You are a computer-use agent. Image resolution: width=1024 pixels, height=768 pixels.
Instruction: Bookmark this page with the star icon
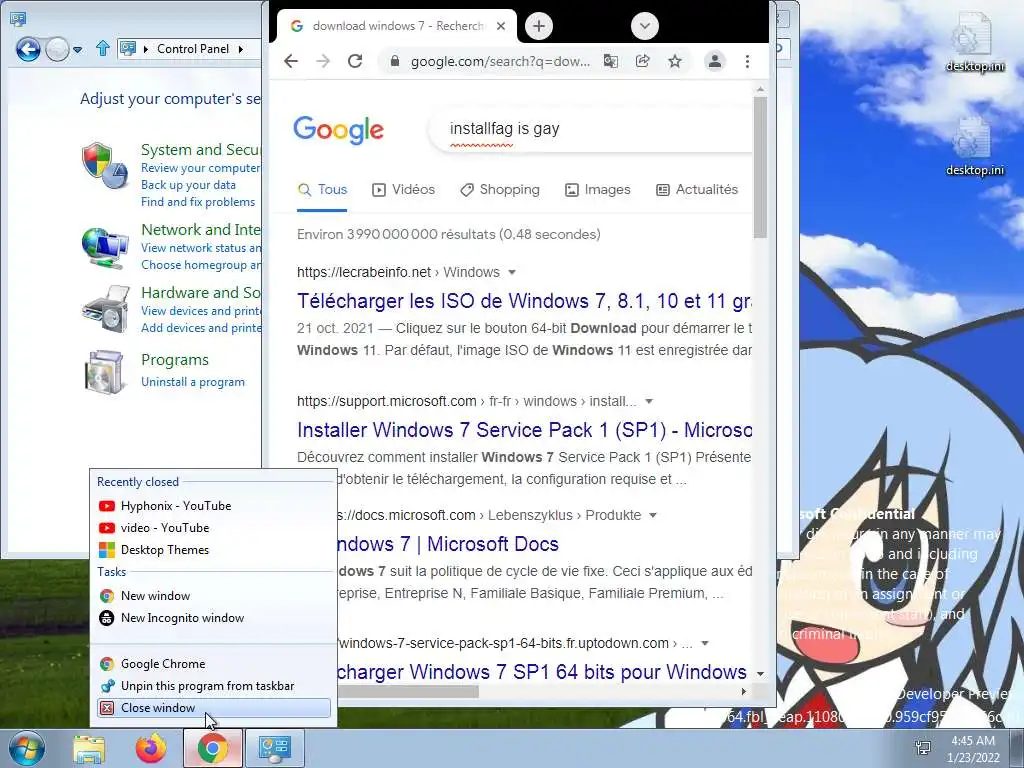click(675, 61)
